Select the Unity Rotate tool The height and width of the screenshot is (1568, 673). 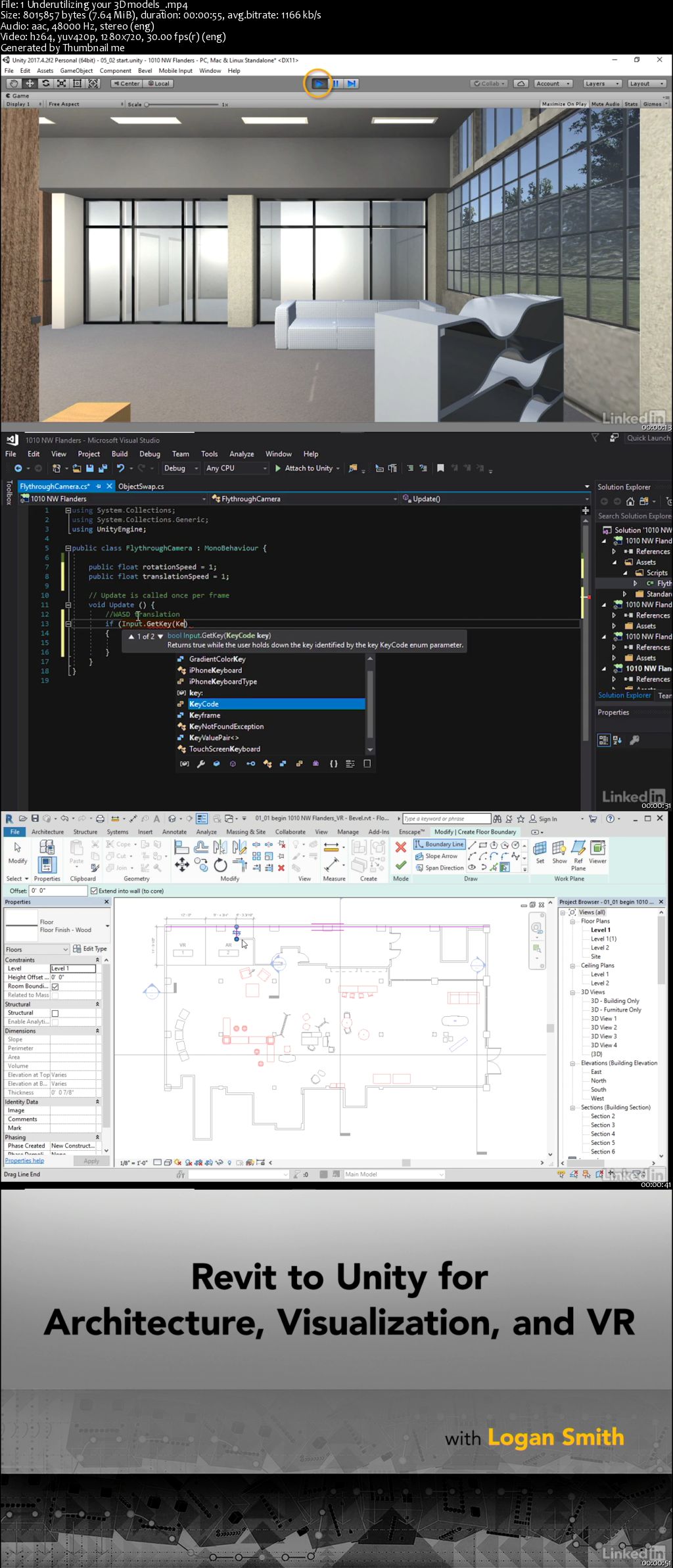[x=45, y=83]
